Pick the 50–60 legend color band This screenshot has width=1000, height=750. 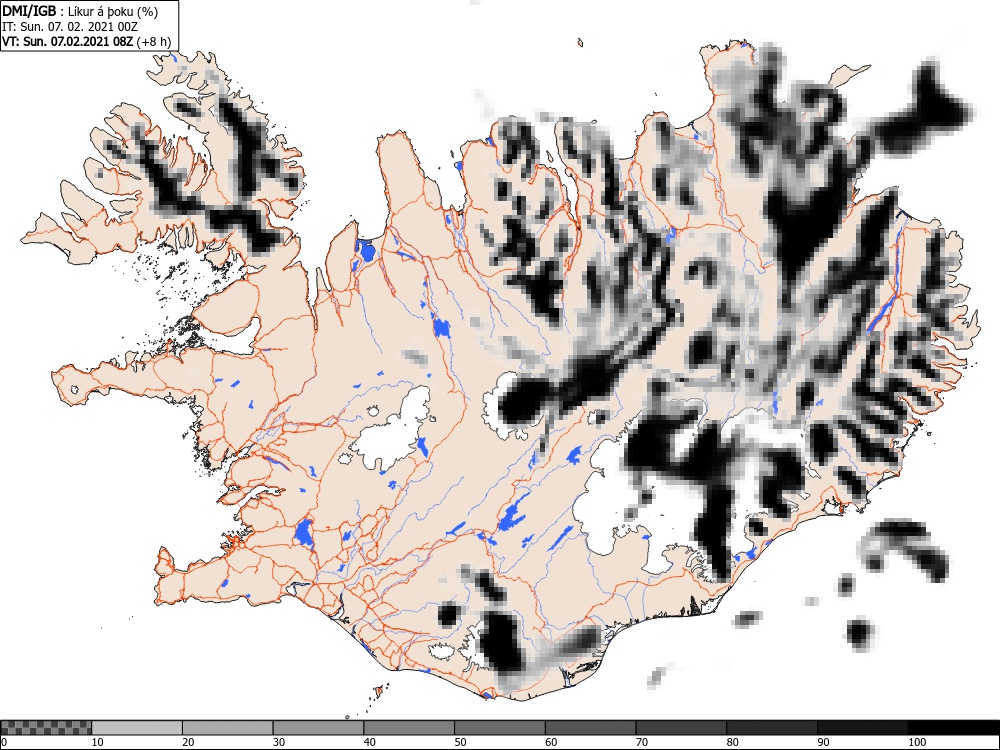tap(500, 728)
